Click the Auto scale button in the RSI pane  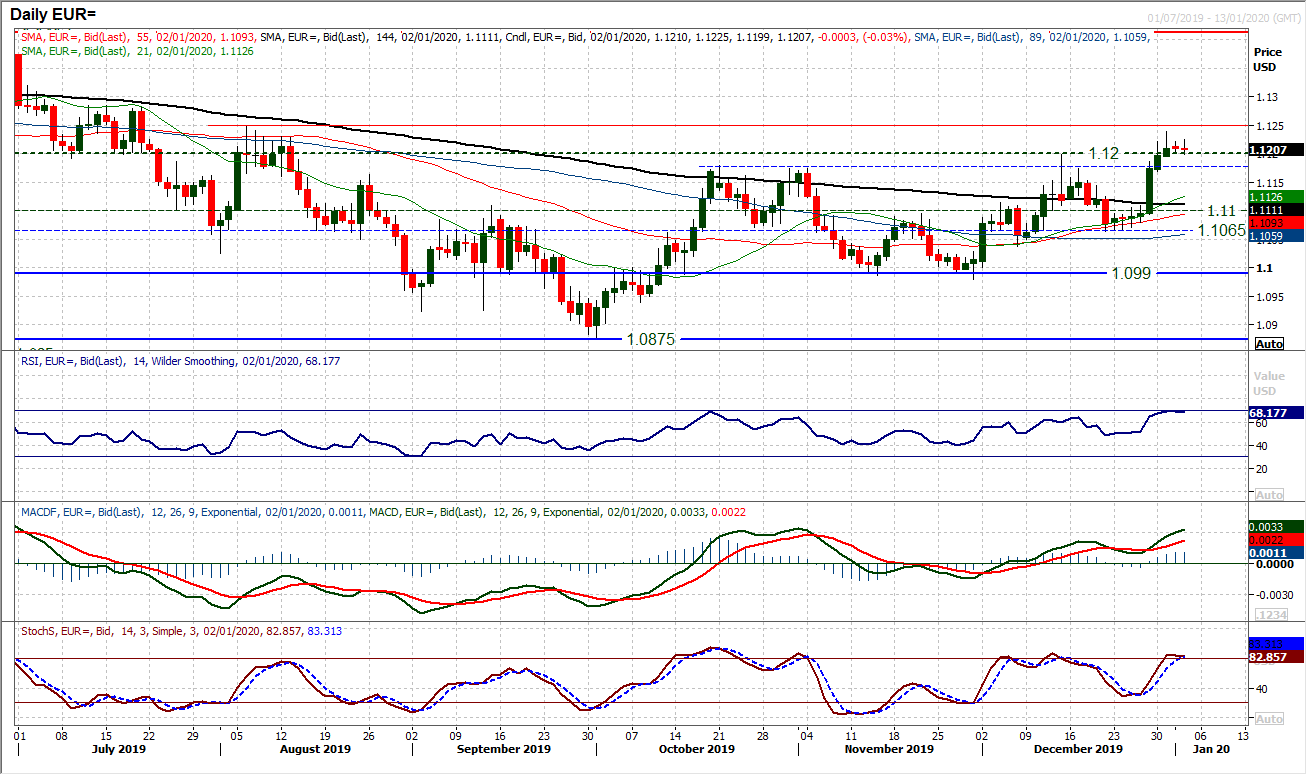(x=1268, y=495)
